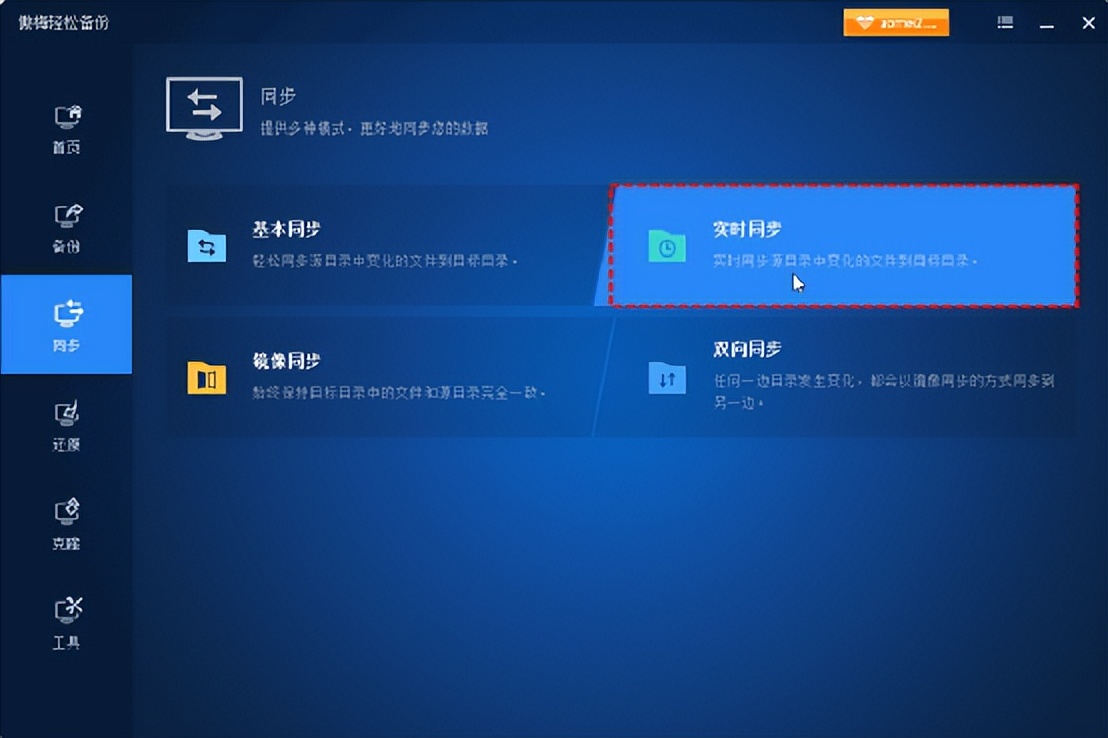This screenshot has height=738, width=1108.
Task: Click the Mirror Sync orange folder icon
Action: 207,378
